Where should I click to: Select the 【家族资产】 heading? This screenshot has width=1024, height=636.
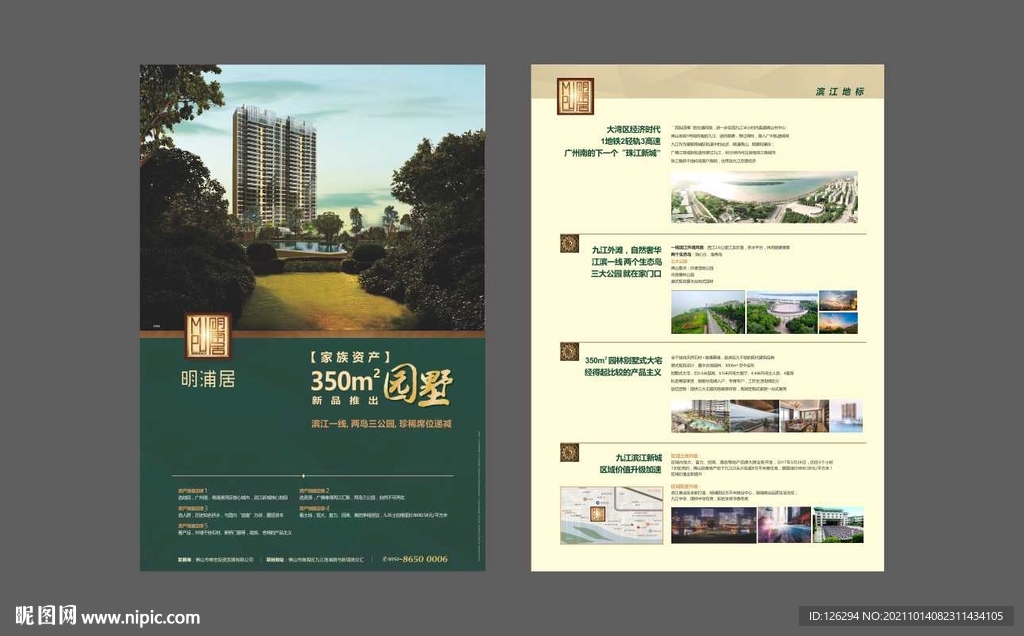349,357
